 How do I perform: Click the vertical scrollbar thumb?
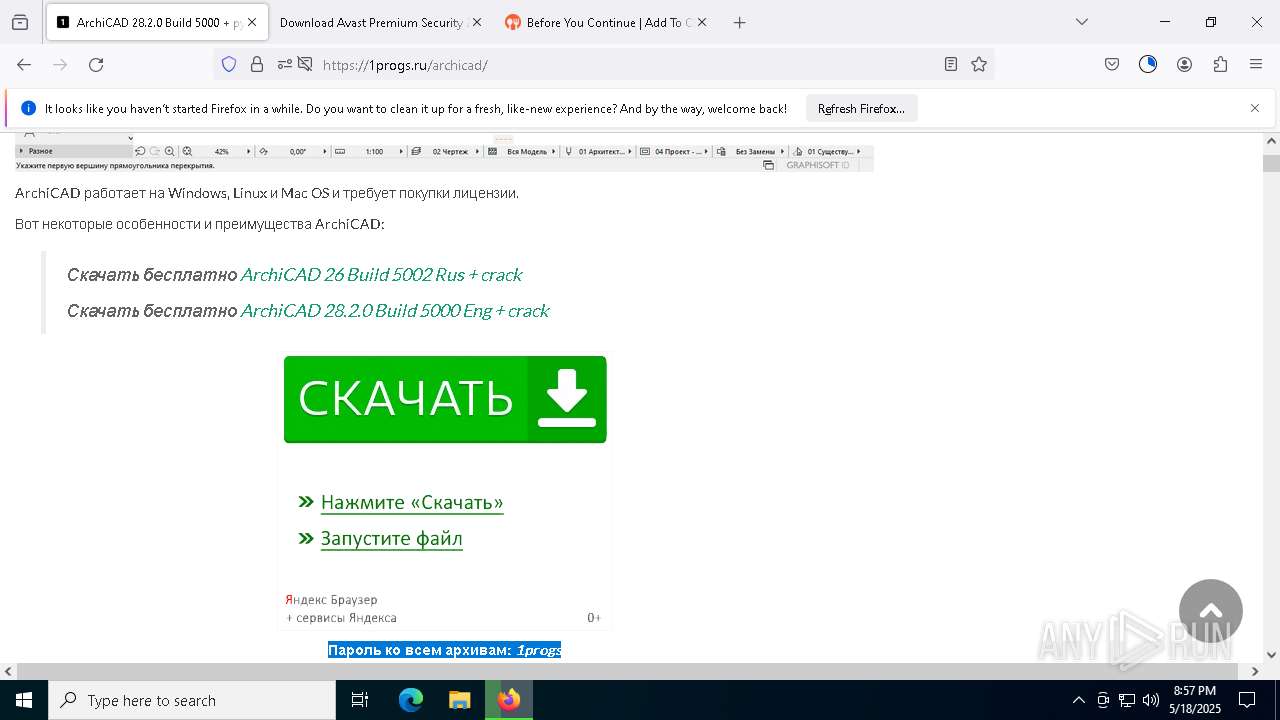1271,163
